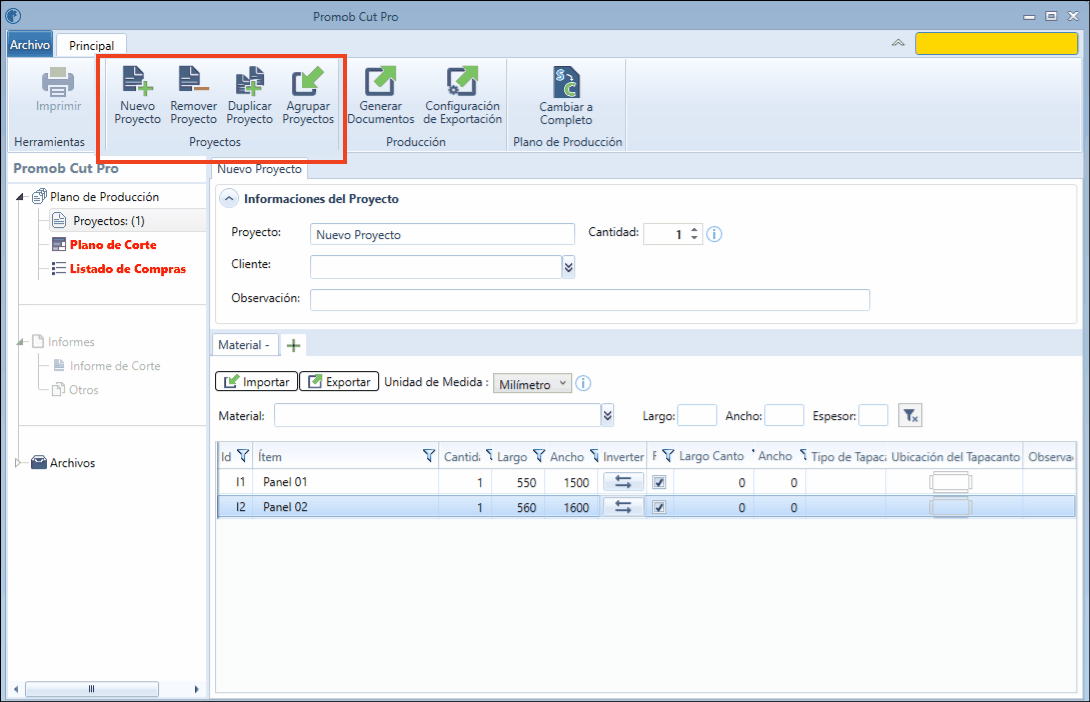Click the swap arrows for Panel 01
The width and height of the screenshot is (1090, 702).
(x=623, y=482)
